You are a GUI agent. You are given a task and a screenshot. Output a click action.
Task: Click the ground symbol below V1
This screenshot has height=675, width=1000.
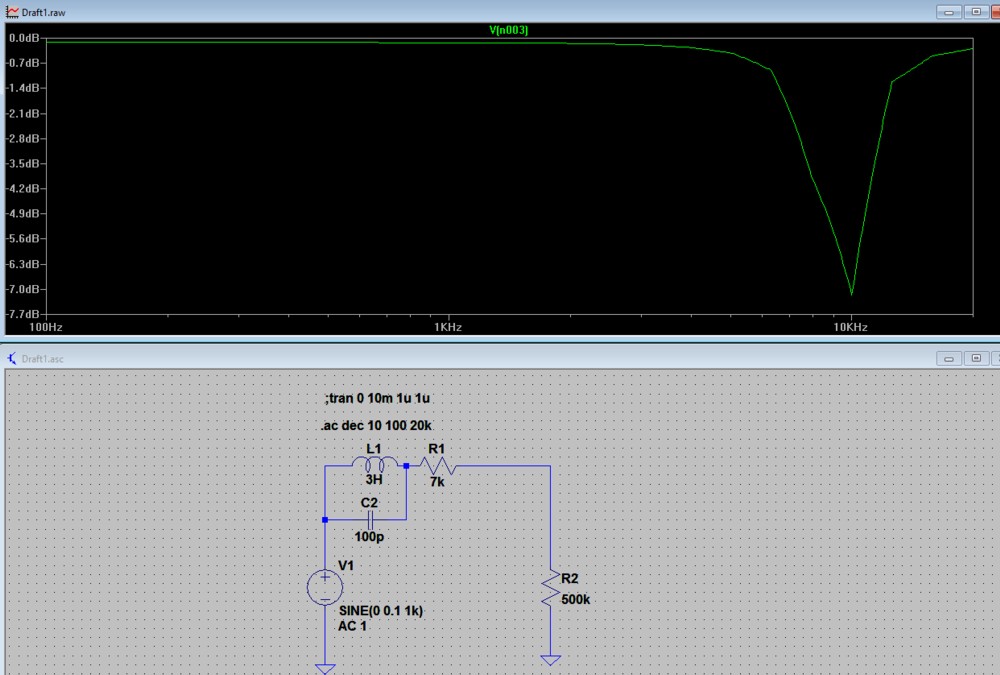point(325,668)
